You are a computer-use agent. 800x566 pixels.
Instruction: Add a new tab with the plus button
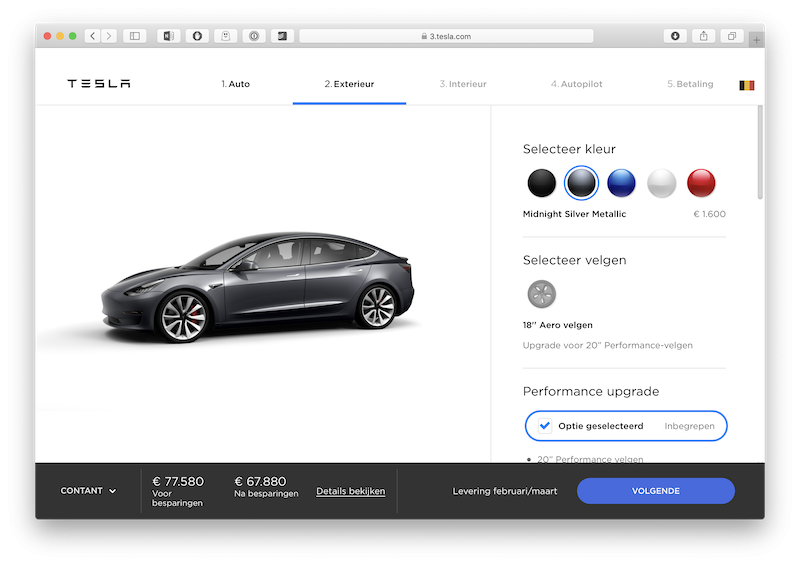[756, 39]
